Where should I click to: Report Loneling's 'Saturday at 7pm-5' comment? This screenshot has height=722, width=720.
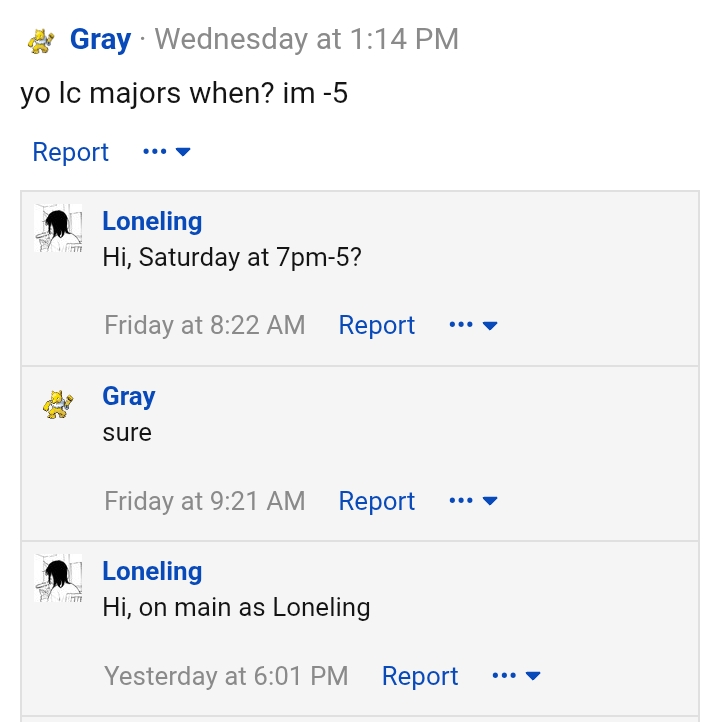click(377, 325)
